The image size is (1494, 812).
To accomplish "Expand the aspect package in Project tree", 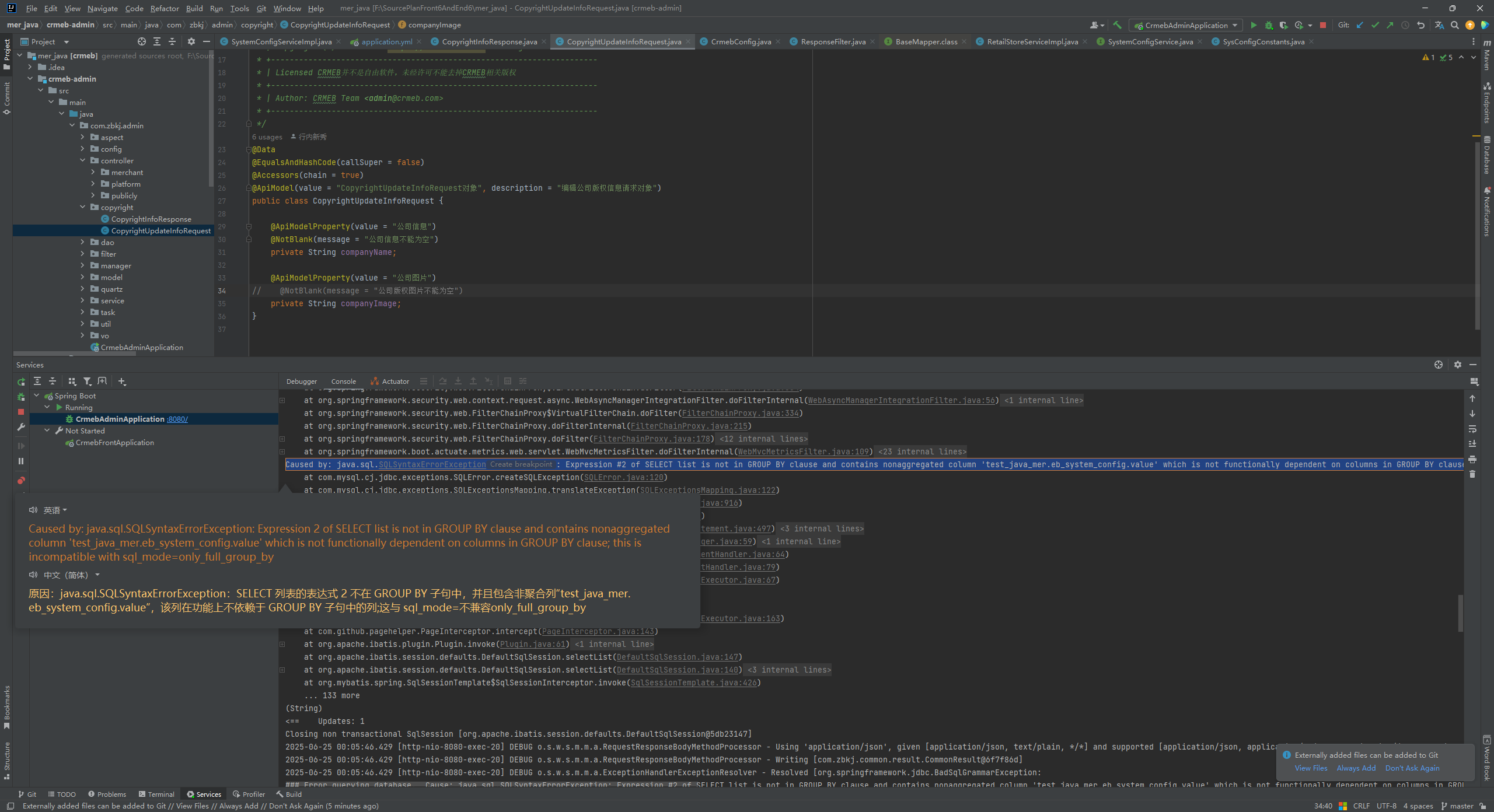I will click(82, 137).
